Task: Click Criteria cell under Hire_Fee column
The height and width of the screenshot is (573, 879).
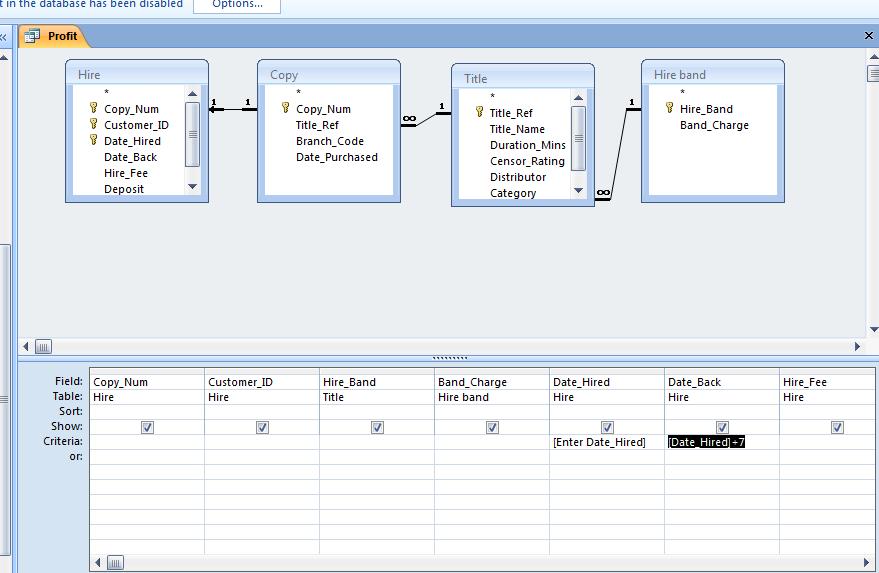Action: pyautogui.click(x=827, y=442)
